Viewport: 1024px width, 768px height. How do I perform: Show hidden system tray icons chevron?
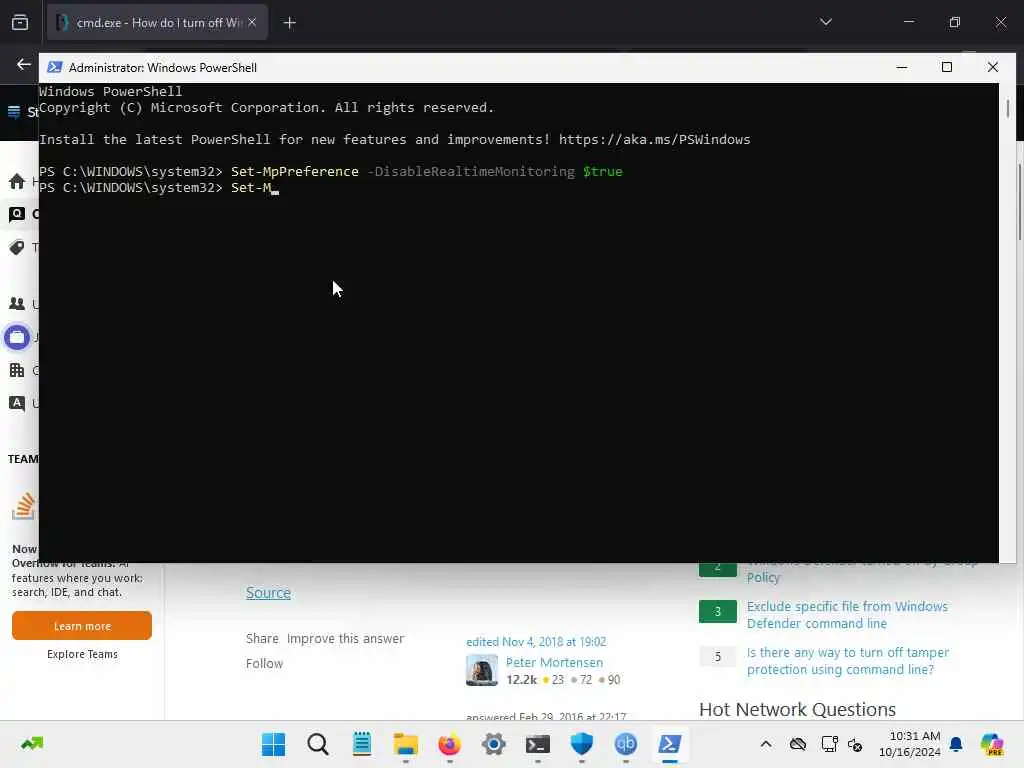coord(765,744)
